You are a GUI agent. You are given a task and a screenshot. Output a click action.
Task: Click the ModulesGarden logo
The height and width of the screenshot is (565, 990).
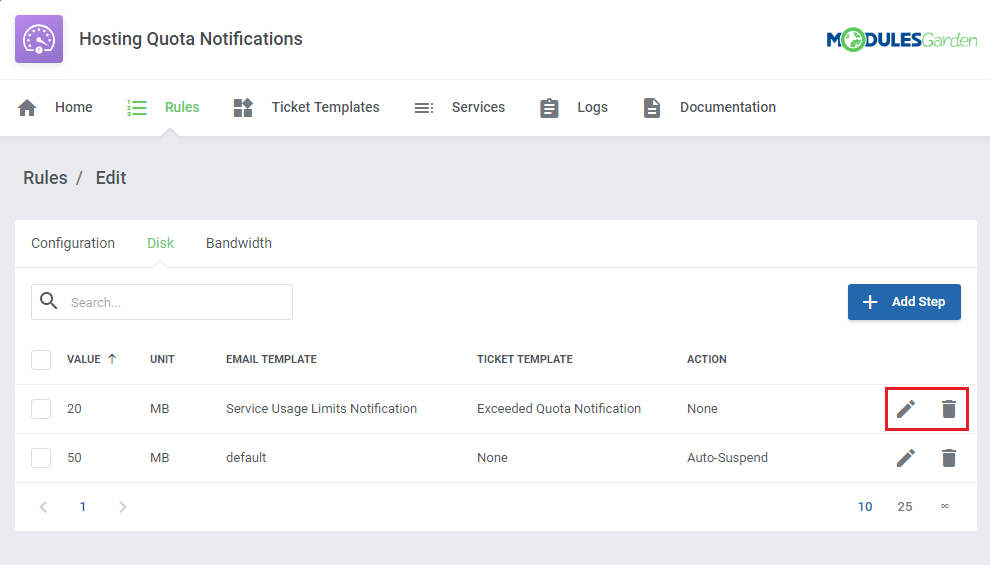(x=902, y=40)
